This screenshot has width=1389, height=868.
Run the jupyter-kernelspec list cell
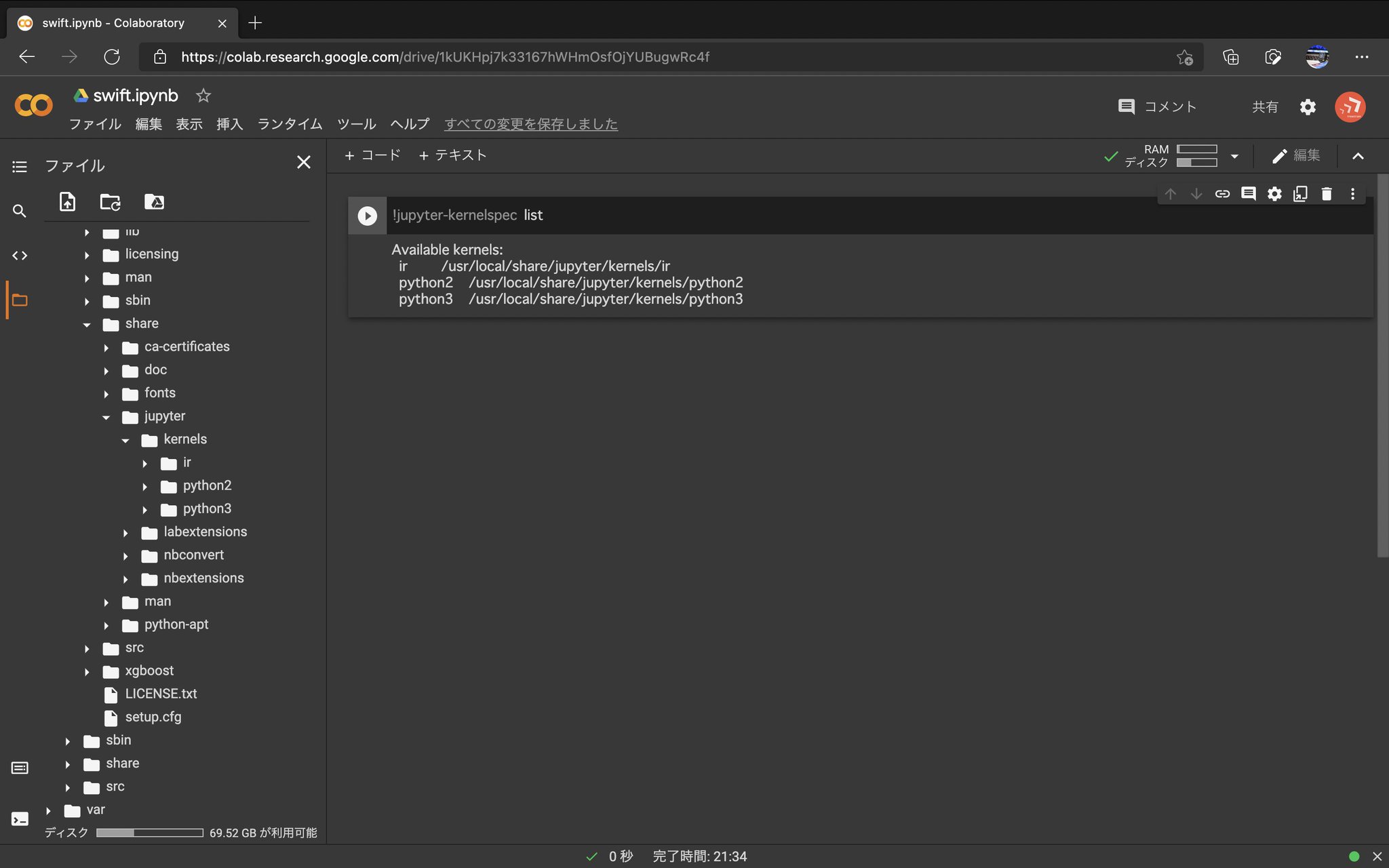pyautogui.click(x=367, y=216)
